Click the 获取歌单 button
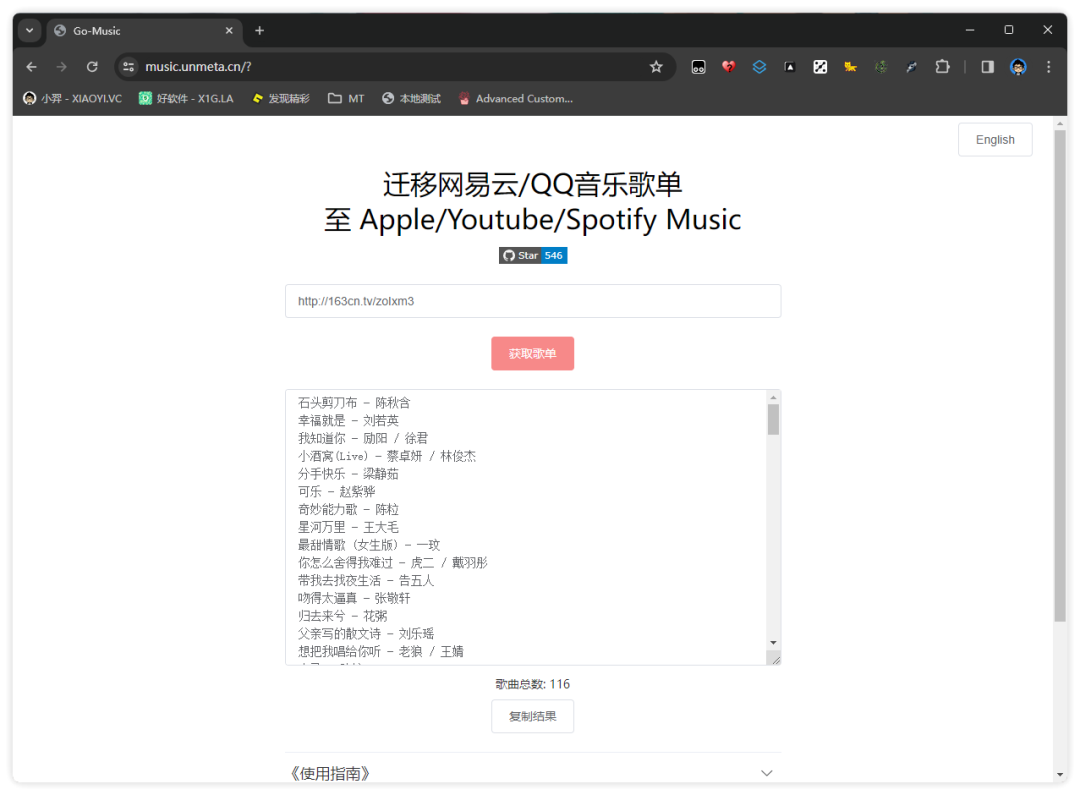Image resolution: width=1080 pixels, height=795 pixels. click(x=532, y=353)
